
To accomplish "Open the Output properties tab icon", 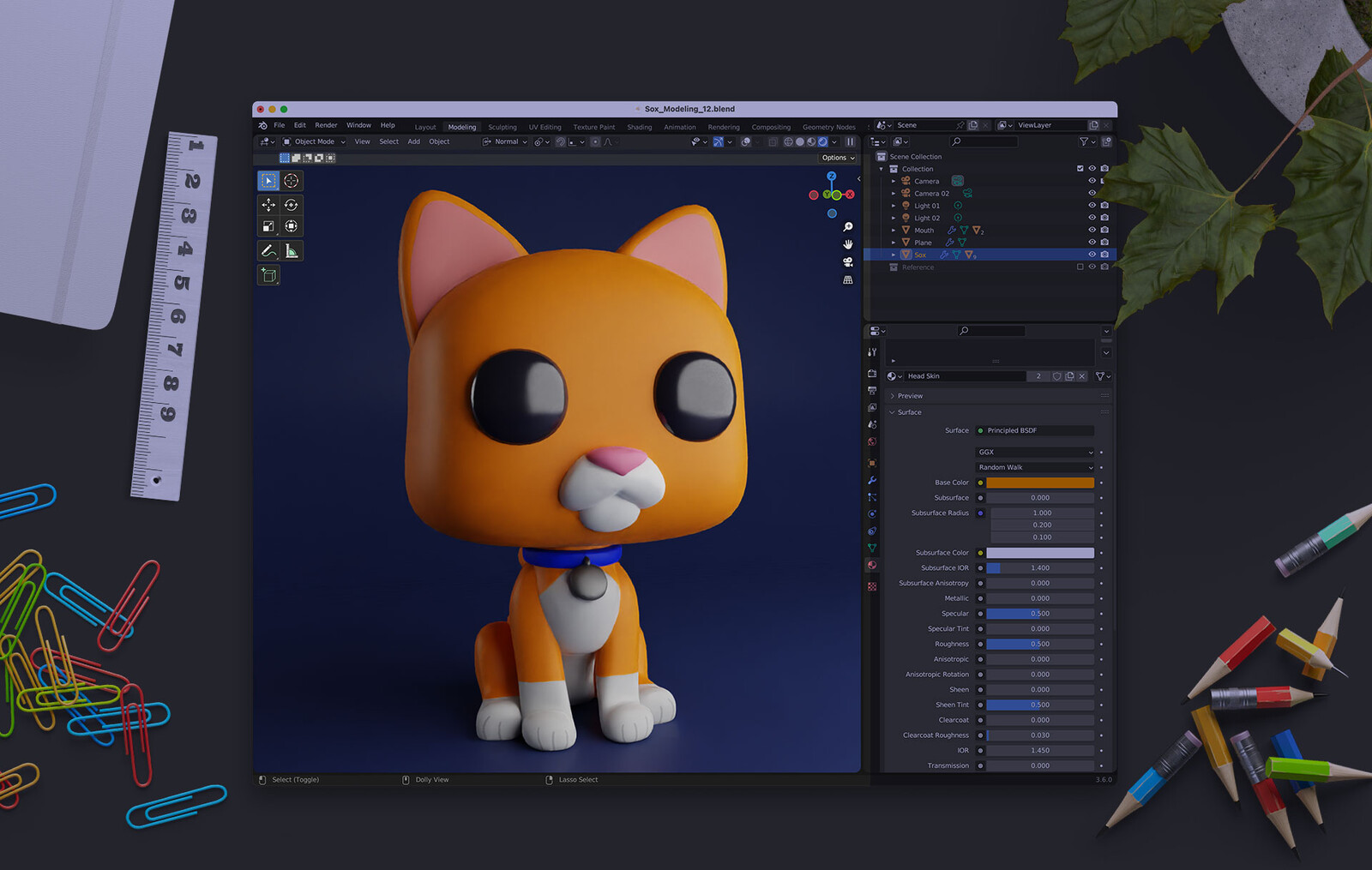I will click(872, 391).
